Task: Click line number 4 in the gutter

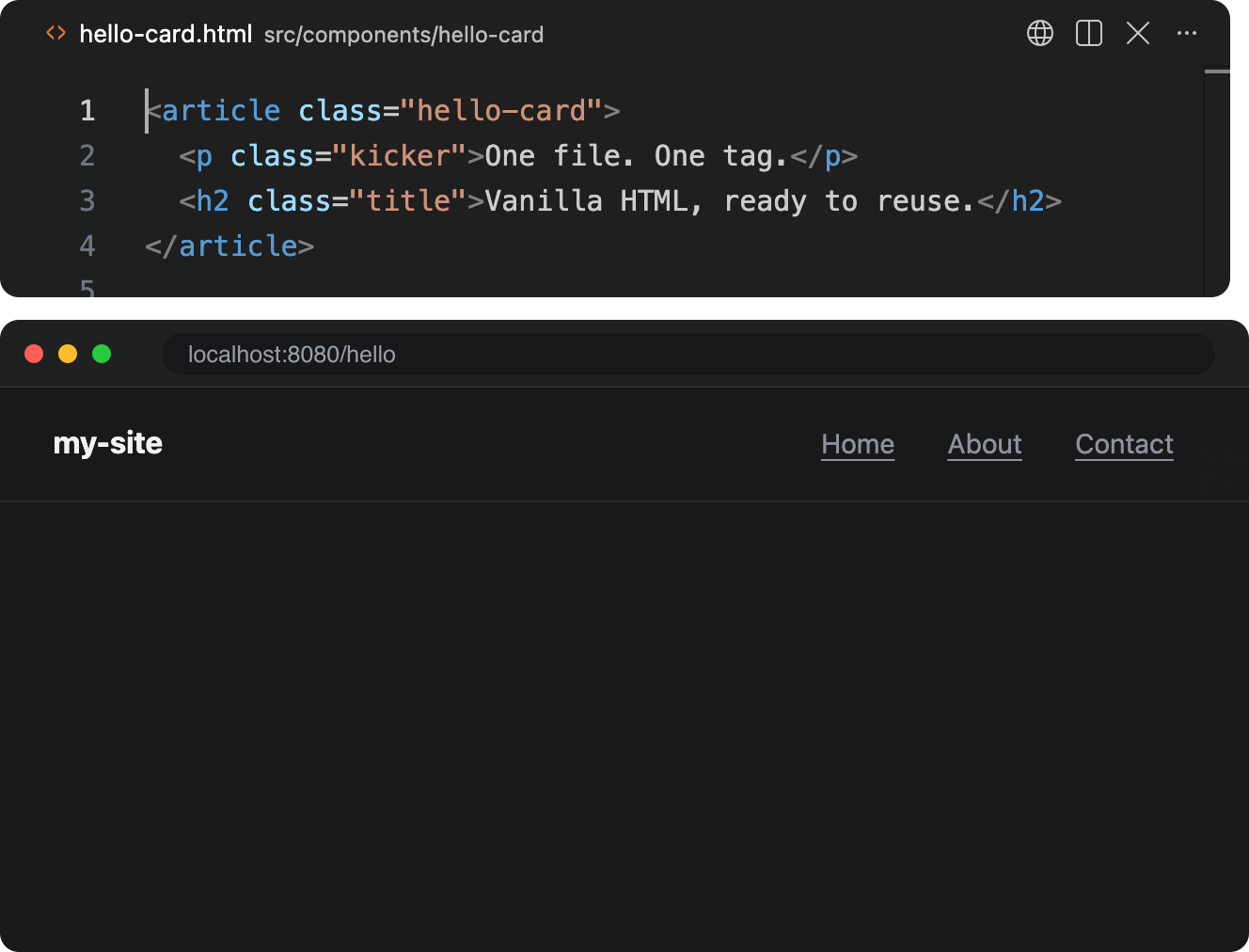Action: coord(87,246)
